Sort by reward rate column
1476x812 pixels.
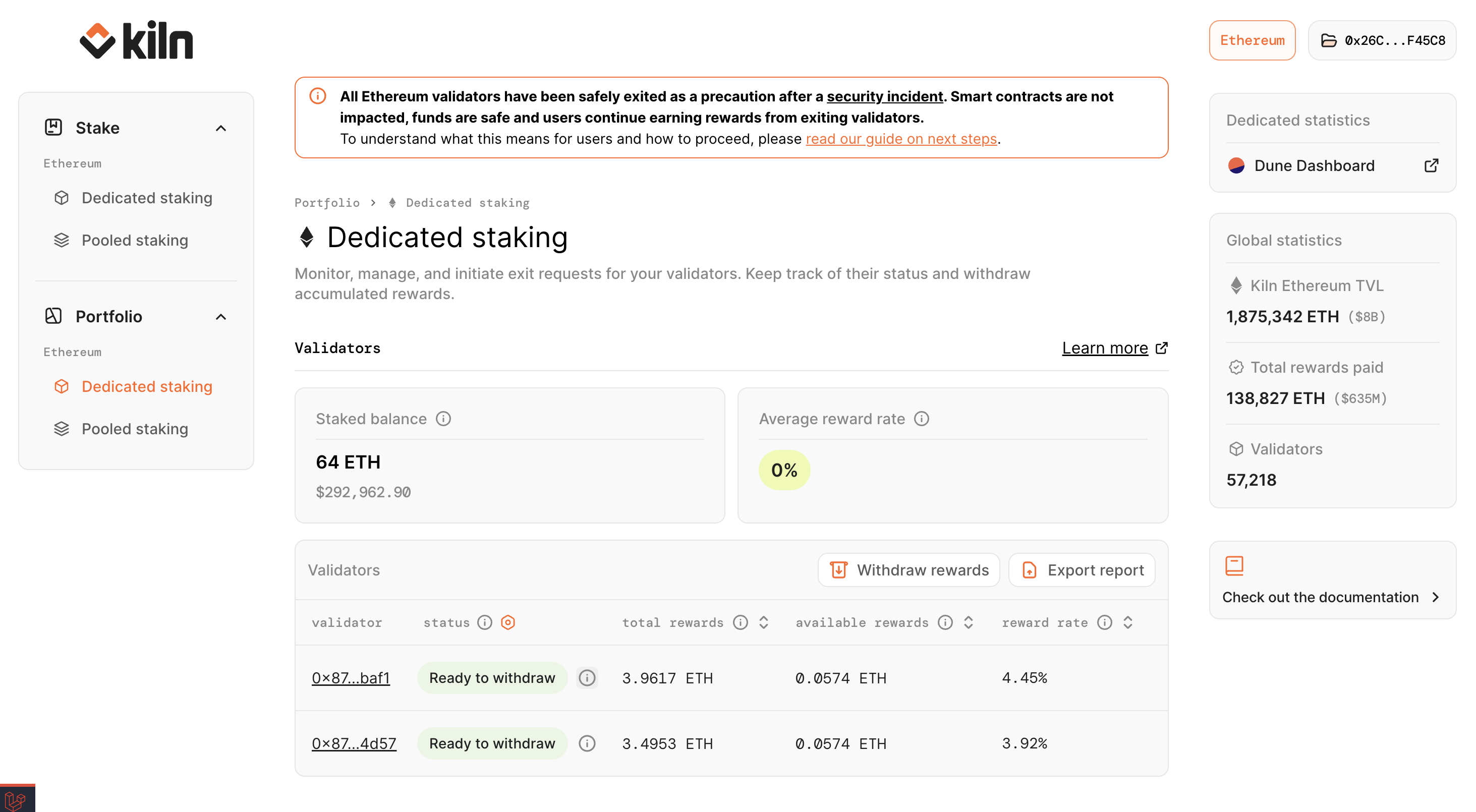1127,622
